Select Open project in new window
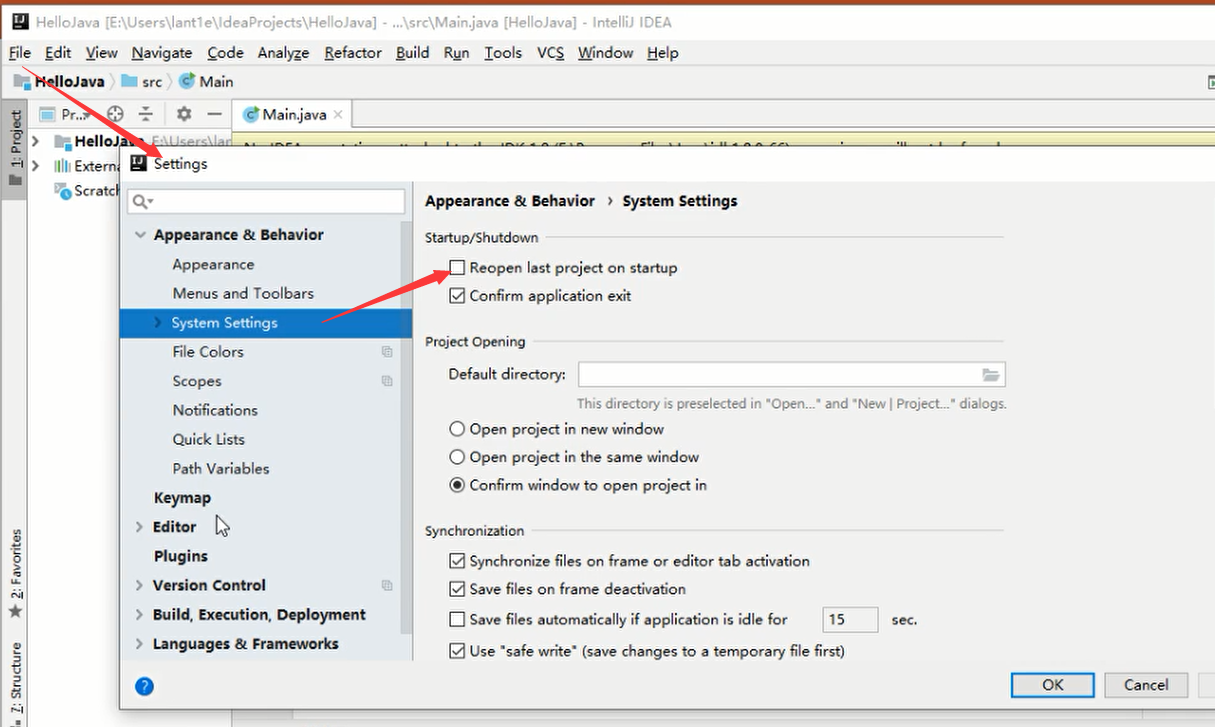Image resolution: width=1215 pixels, height=727 pixels. click(x=457, y=429)
